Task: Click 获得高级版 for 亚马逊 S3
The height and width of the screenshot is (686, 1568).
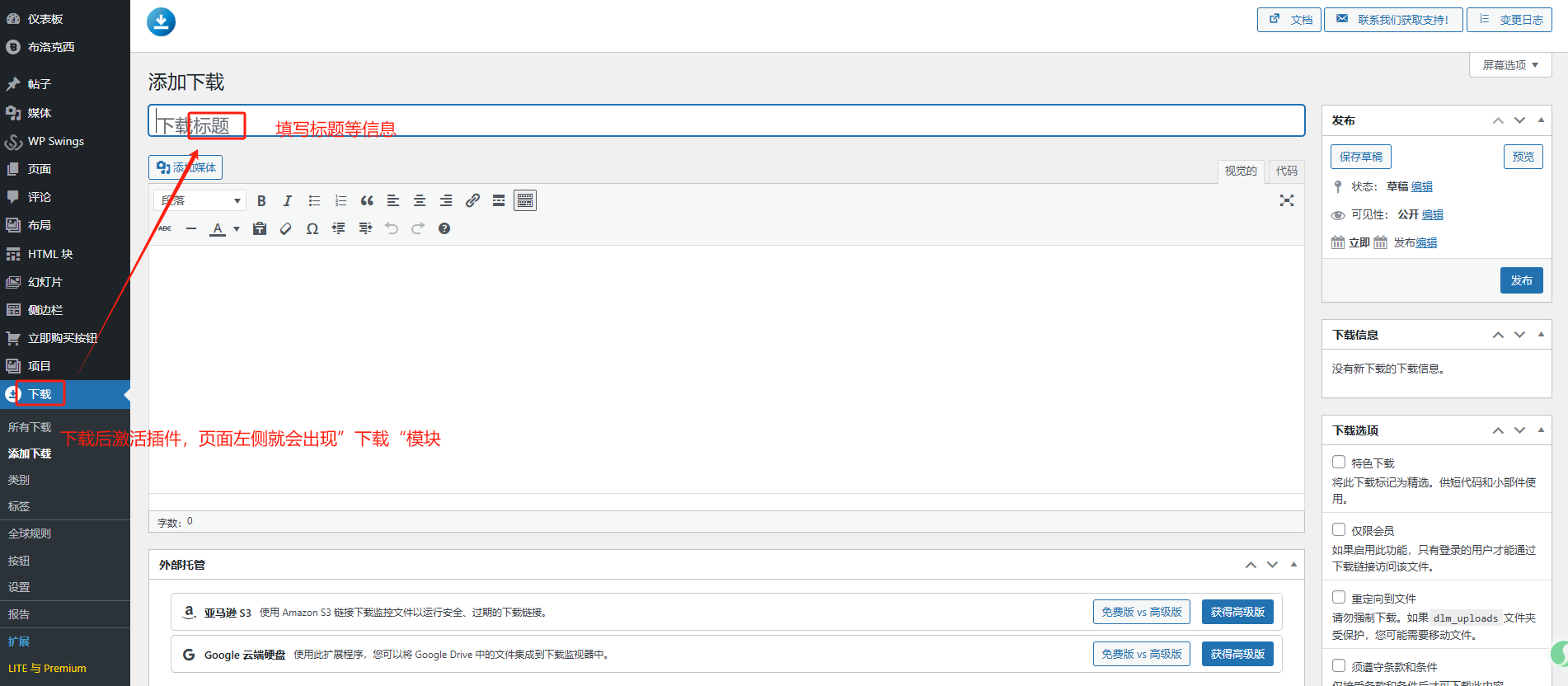Action: pos(1237,612)
